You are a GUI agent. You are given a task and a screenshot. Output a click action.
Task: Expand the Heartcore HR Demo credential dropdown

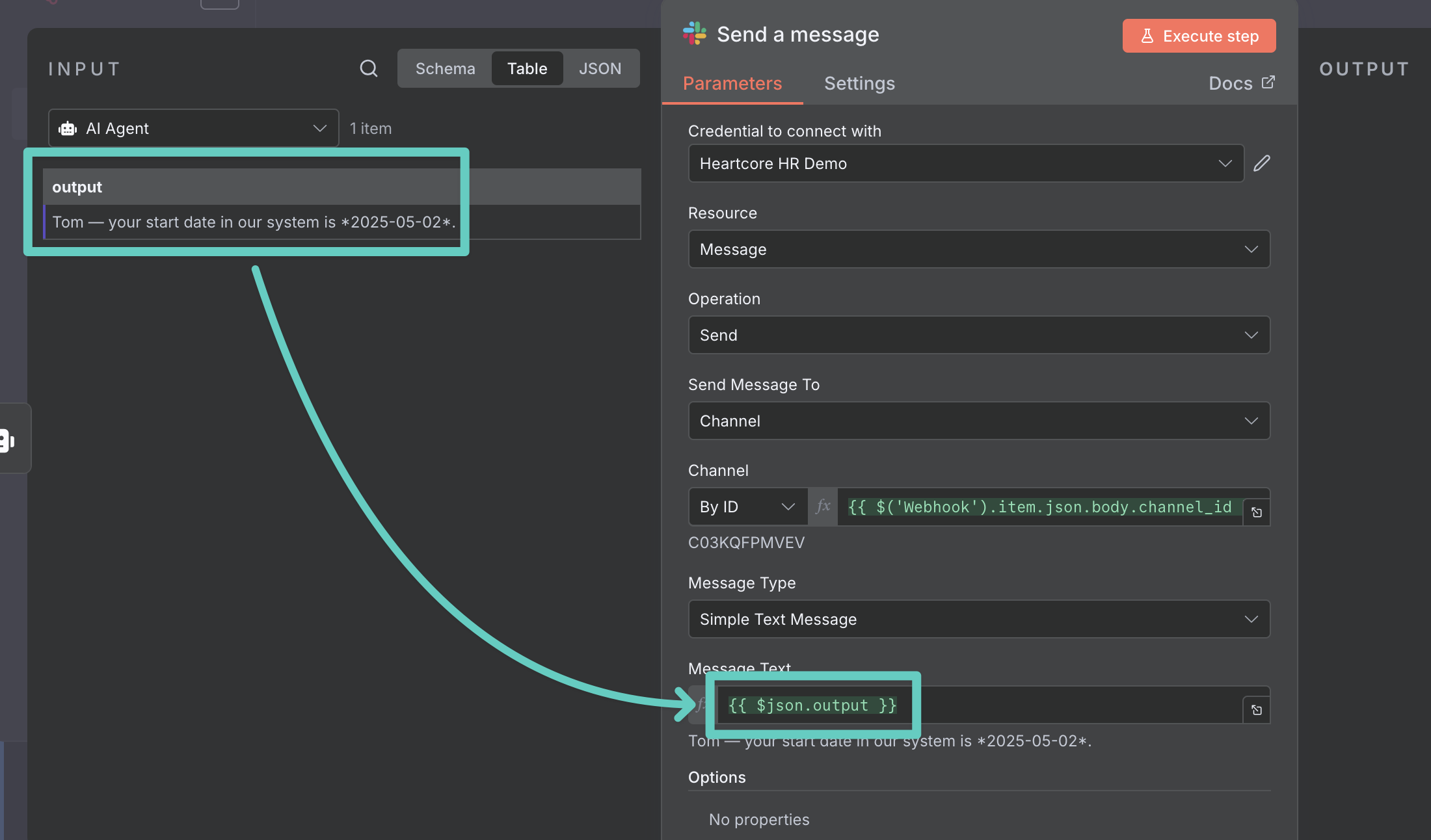(966, 163)
